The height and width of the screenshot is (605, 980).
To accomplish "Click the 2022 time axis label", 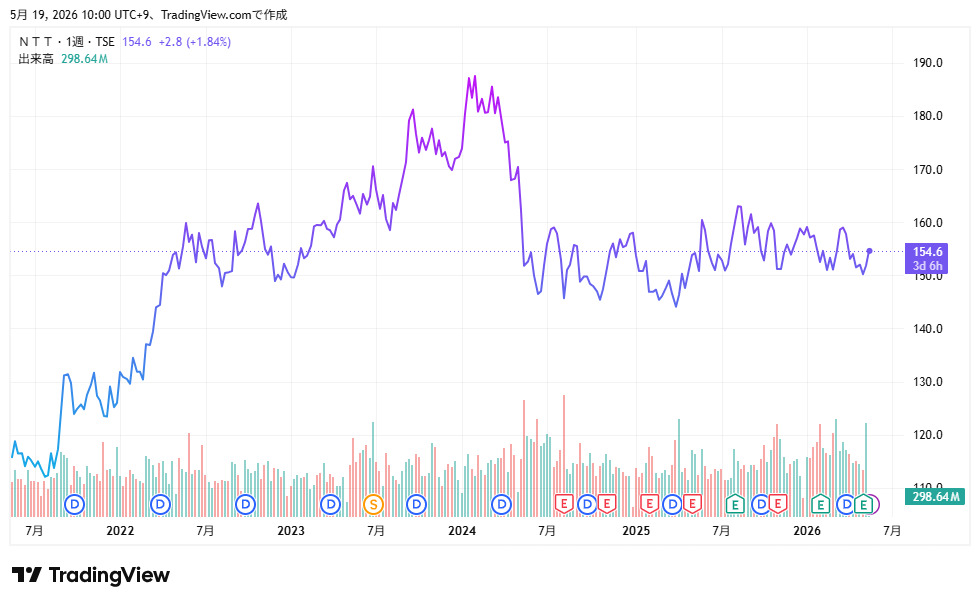I will [x=120, y=531].
